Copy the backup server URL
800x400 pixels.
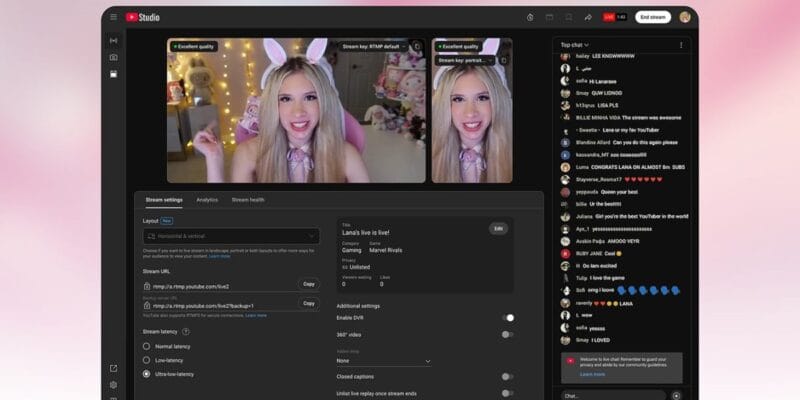[309, 303]
